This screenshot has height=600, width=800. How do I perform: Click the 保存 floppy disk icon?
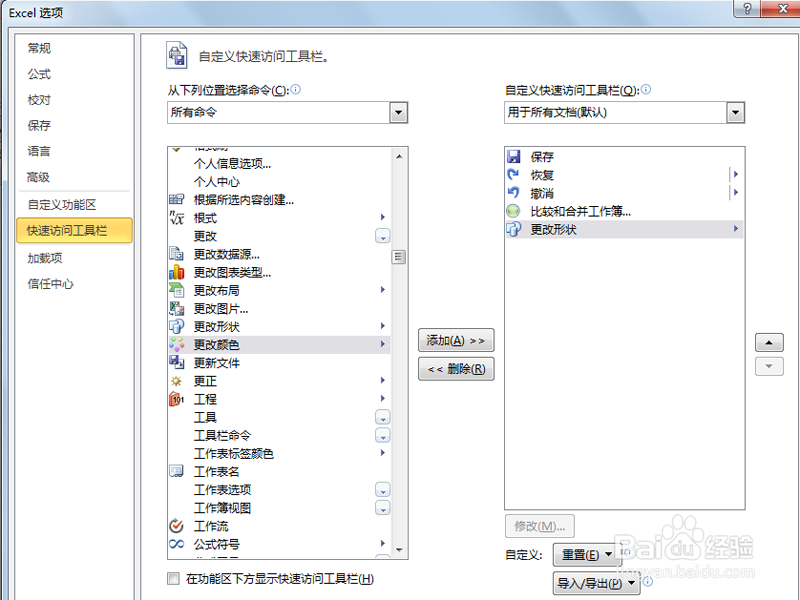pos(514,157)
